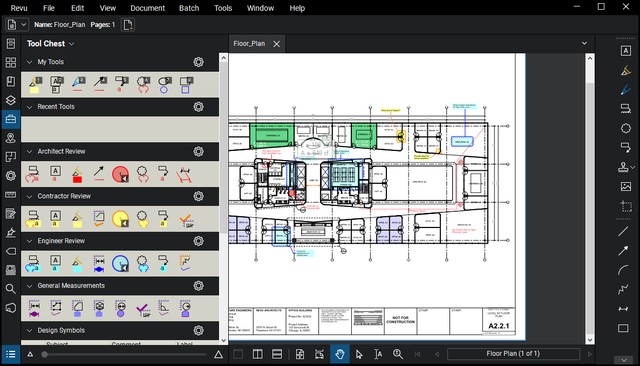Select the Arrow tool in right toolbar
Screen dimensions: 640x366
[x=623, y=251]
